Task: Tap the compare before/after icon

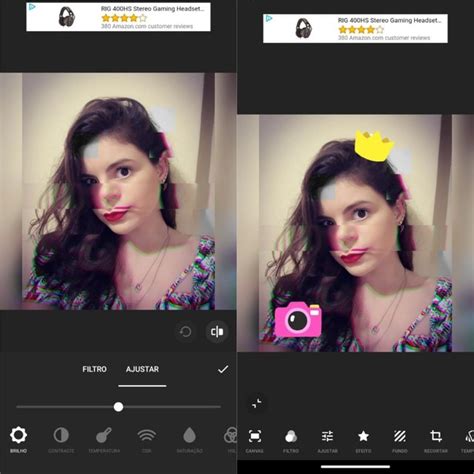Action: [x=217, y=332]
